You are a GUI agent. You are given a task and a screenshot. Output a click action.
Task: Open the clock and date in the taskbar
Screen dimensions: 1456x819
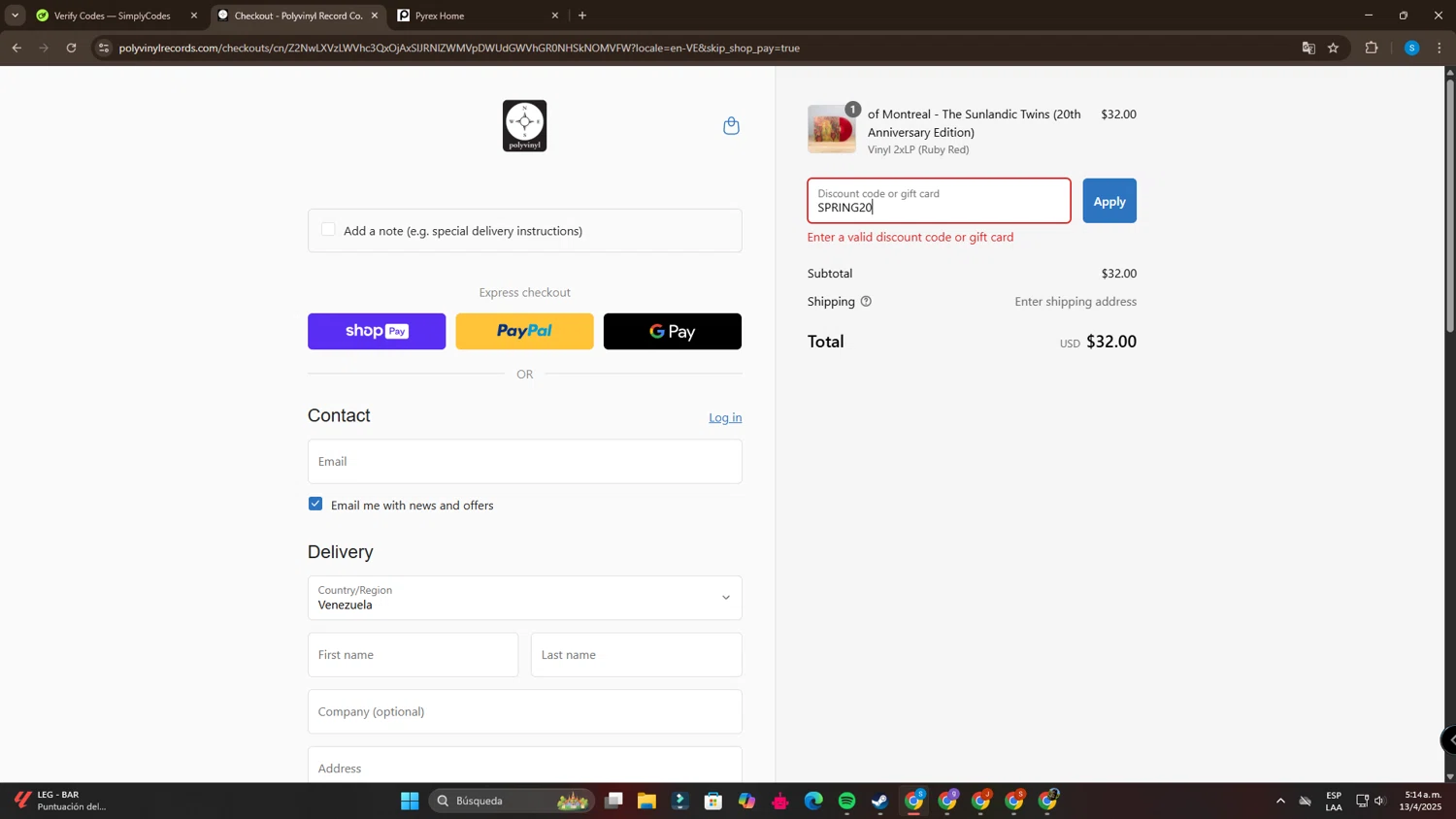click(x=1421, y=801)
